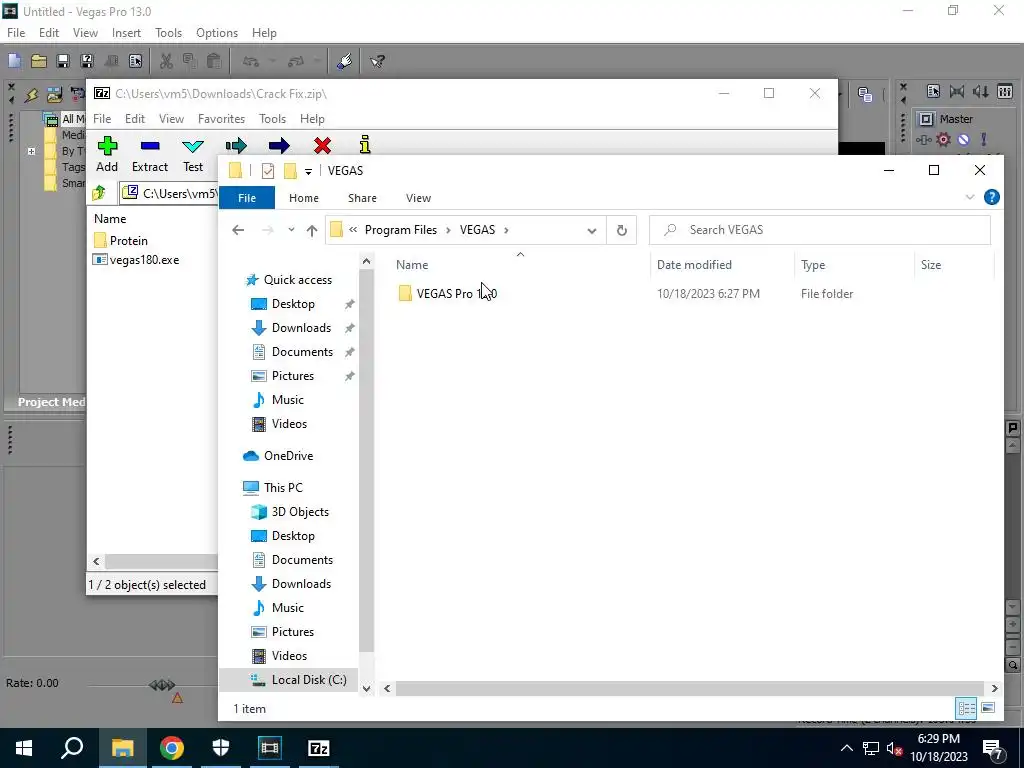Click Cut scissors icon in Vegas toolbar
This screenshot has height=768, width=1024.
166,61
